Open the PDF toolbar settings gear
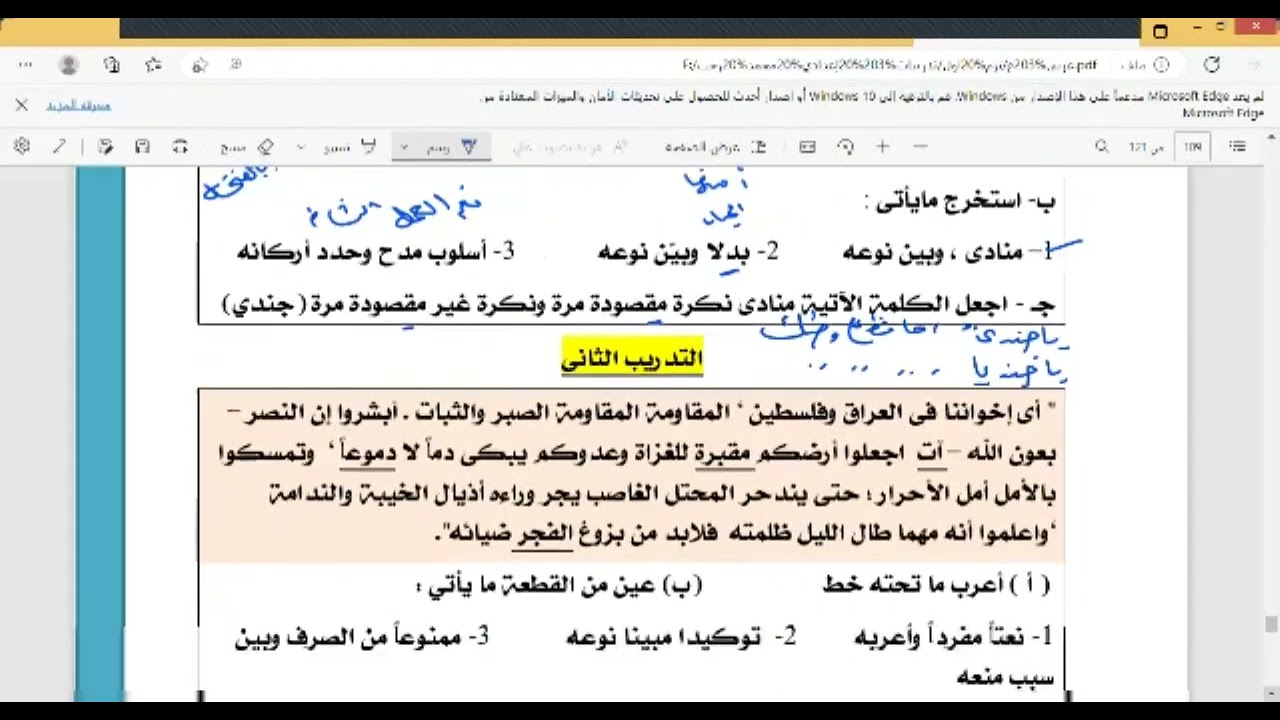Image resolution: width=1280 pixels, height=720 pixels. point(22,147)
